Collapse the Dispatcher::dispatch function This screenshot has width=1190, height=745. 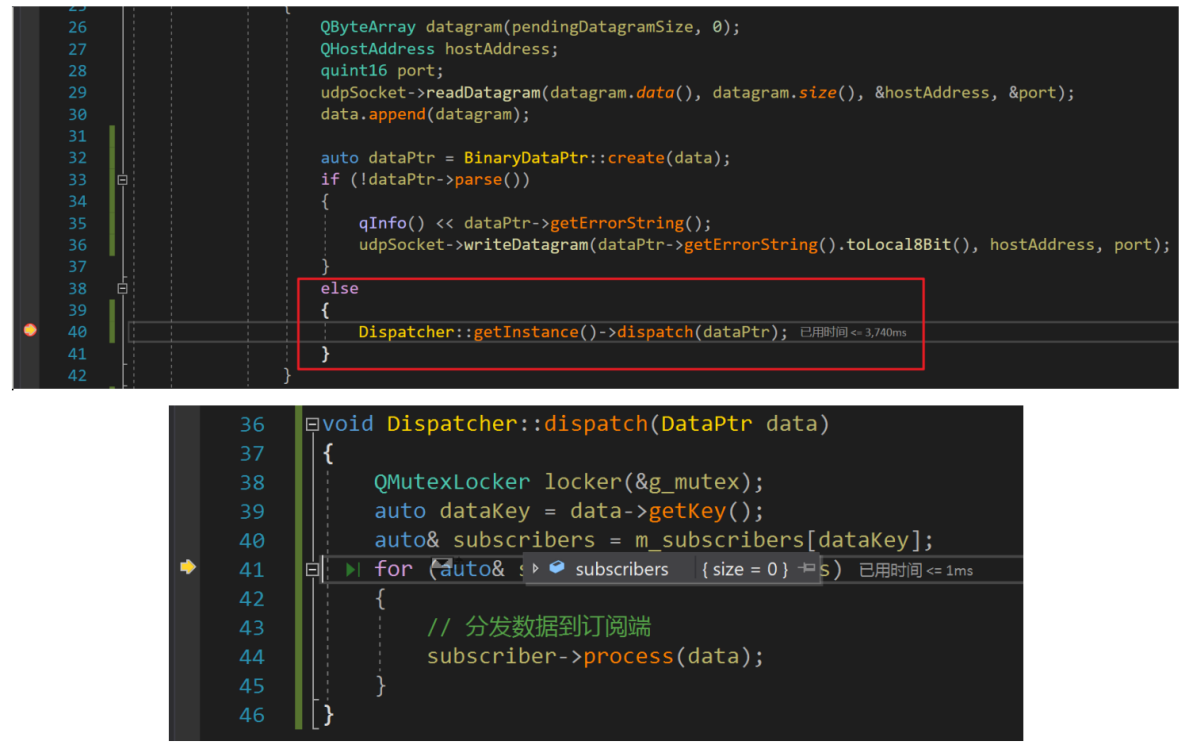point(313,424)
